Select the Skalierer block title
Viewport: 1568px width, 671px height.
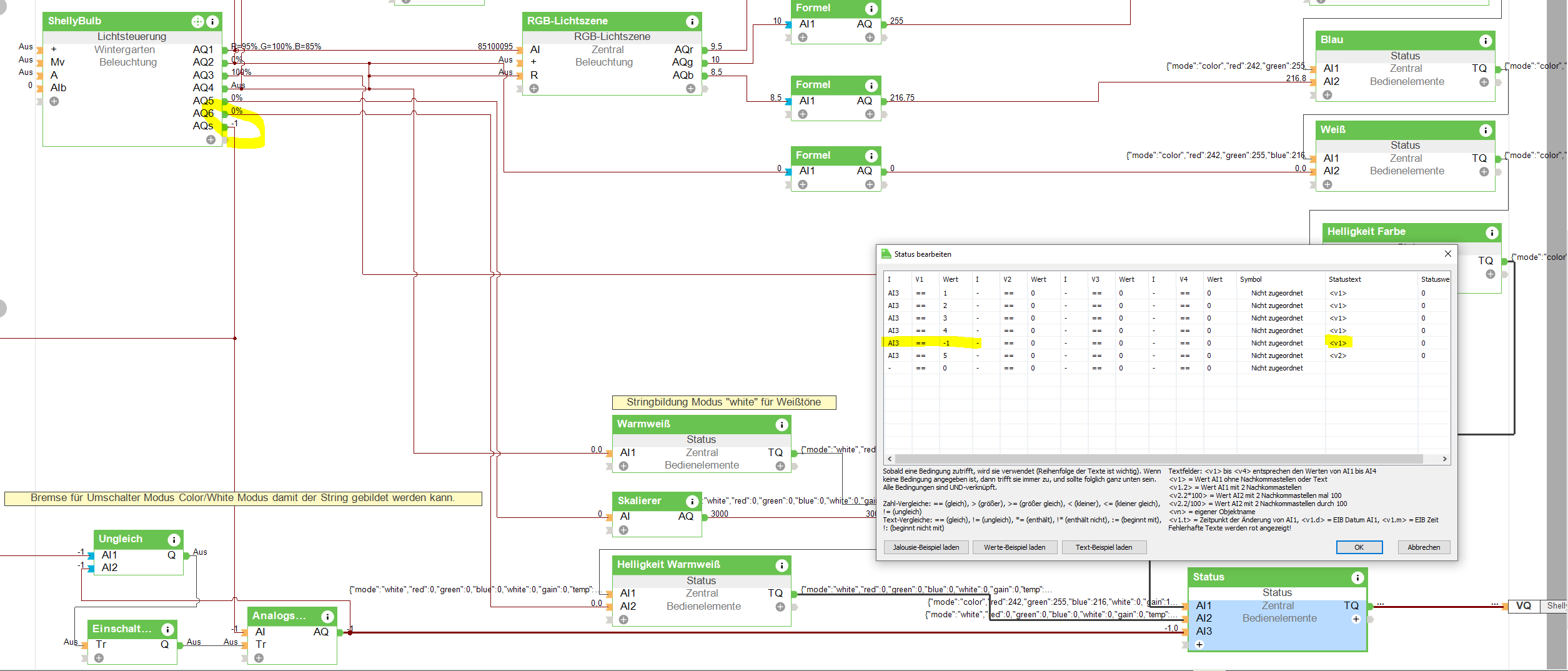click(639, 501)
